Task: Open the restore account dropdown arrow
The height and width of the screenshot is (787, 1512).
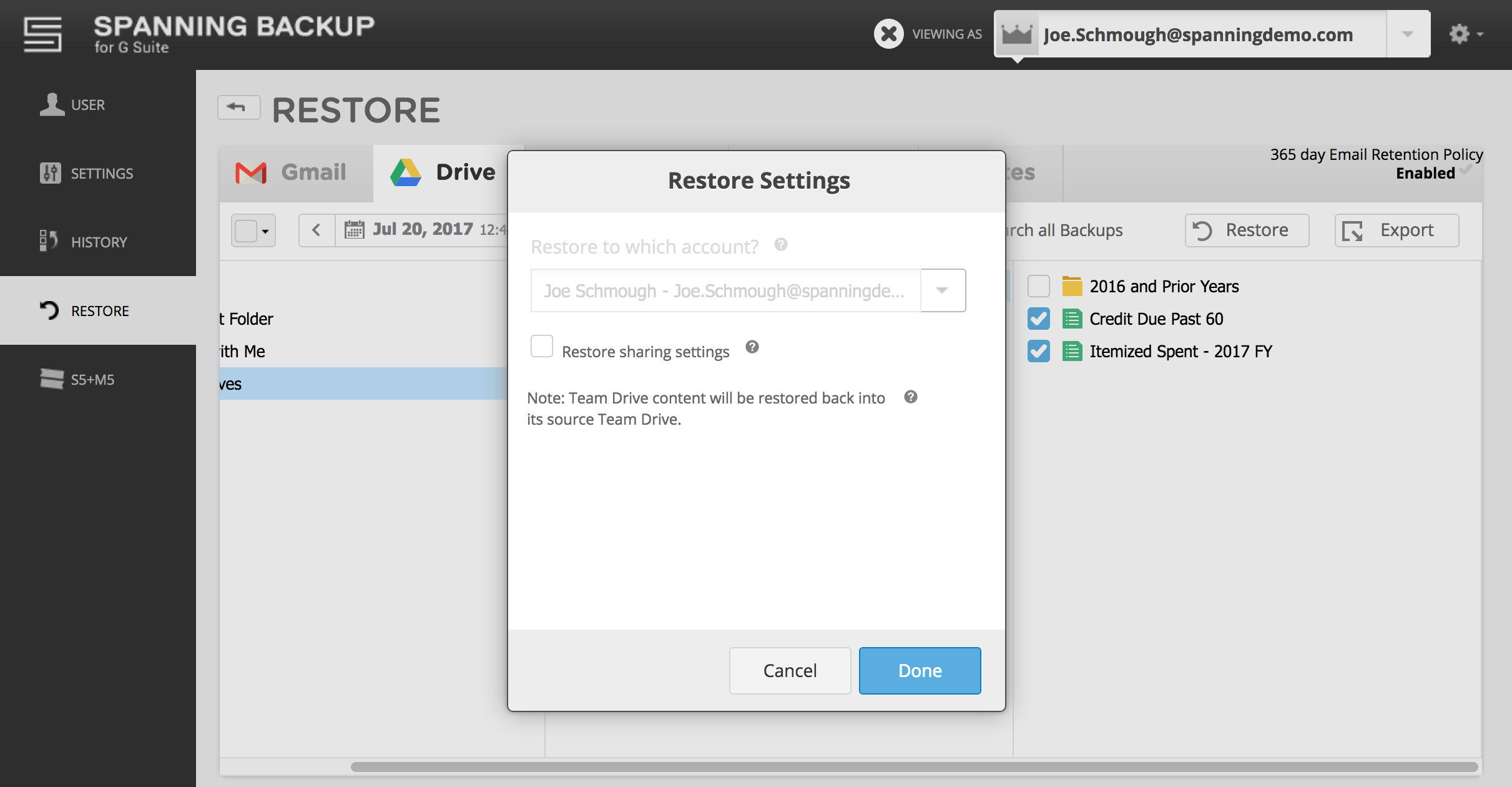Action: click(x=943, y=290)
